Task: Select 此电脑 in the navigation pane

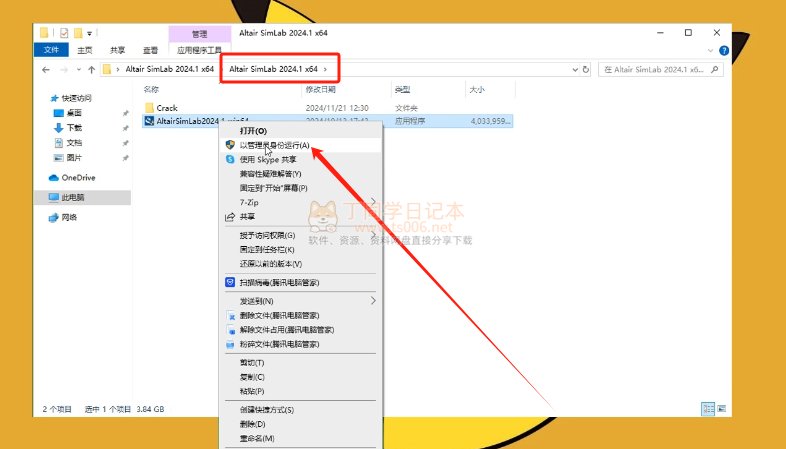Action: [67, 197]
